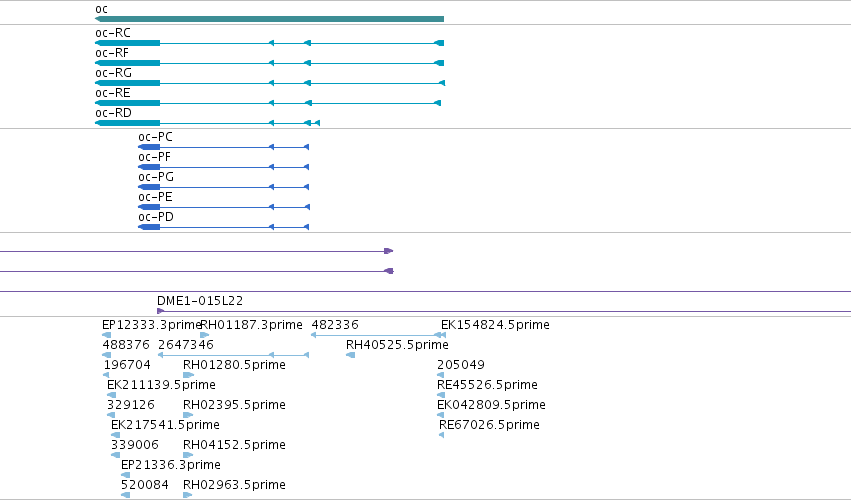This screenshot has height=500, width=851.
Task: Click the 482336 aligned cDNA feature
Action: (x=378, y=335)
